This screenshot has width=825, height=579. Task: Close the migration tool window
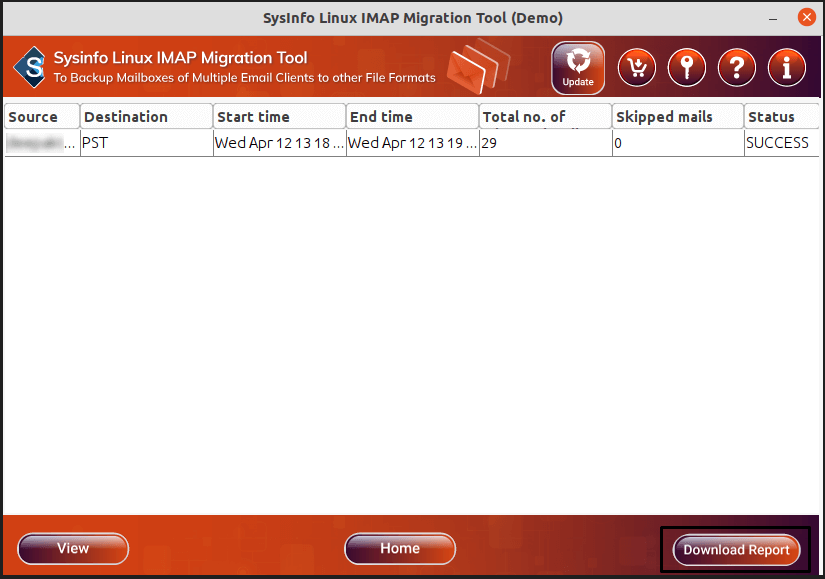point(807,17)
